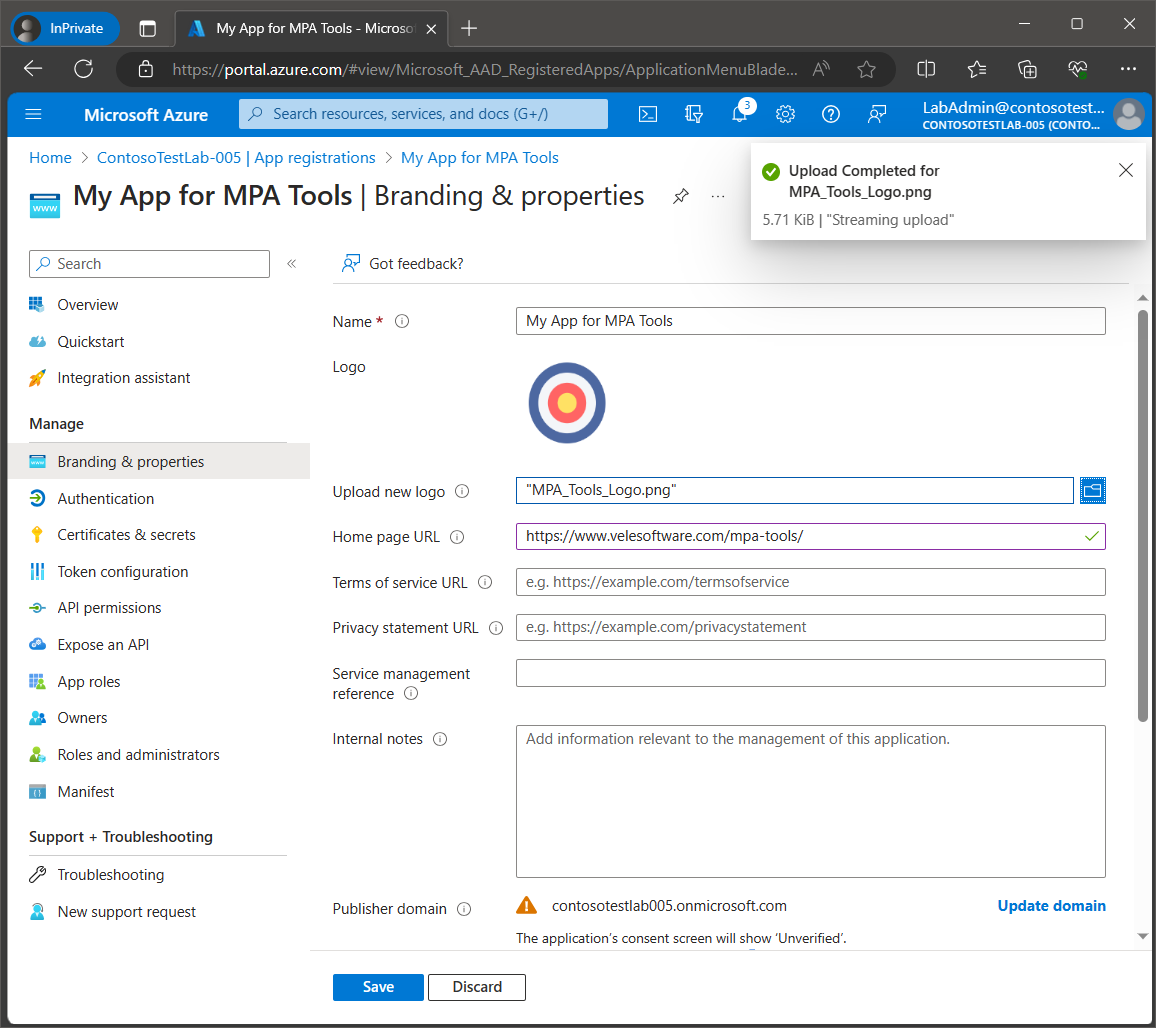The image size is (1156, 1028).
Task: Click the Internal notes text area
Action: click(810, 802)
